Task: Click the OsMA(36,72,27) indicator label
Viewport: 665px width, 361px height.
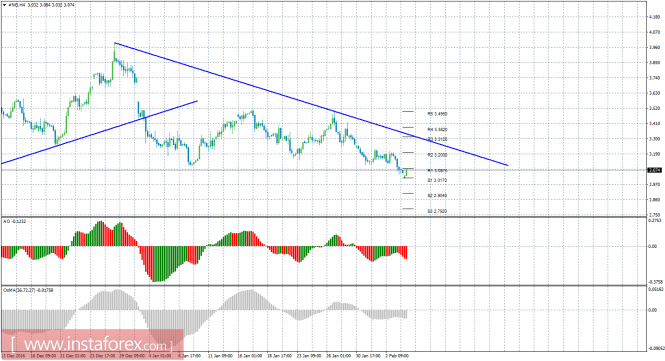Action: pos(28,290)
